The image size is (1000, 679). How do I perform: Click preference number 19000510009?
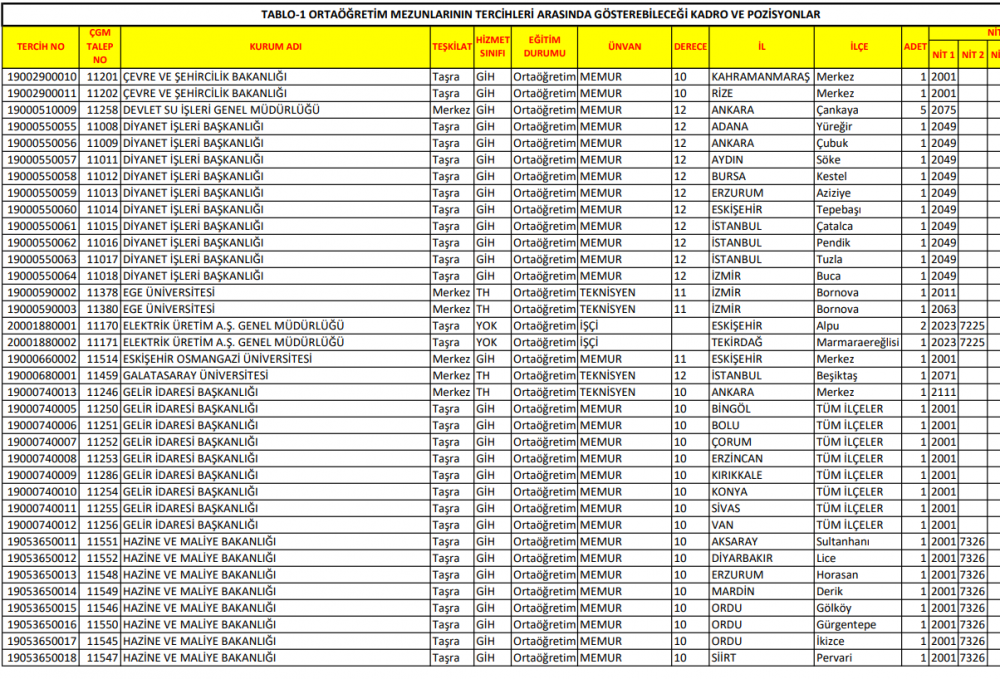(42, 110)
